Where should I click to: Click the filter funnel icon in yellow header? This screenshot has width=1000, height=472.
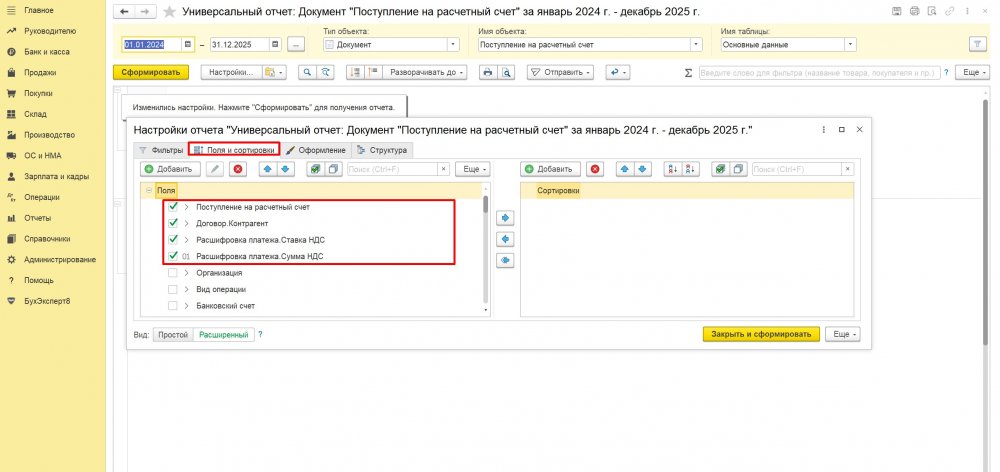[x=977, y=44]
